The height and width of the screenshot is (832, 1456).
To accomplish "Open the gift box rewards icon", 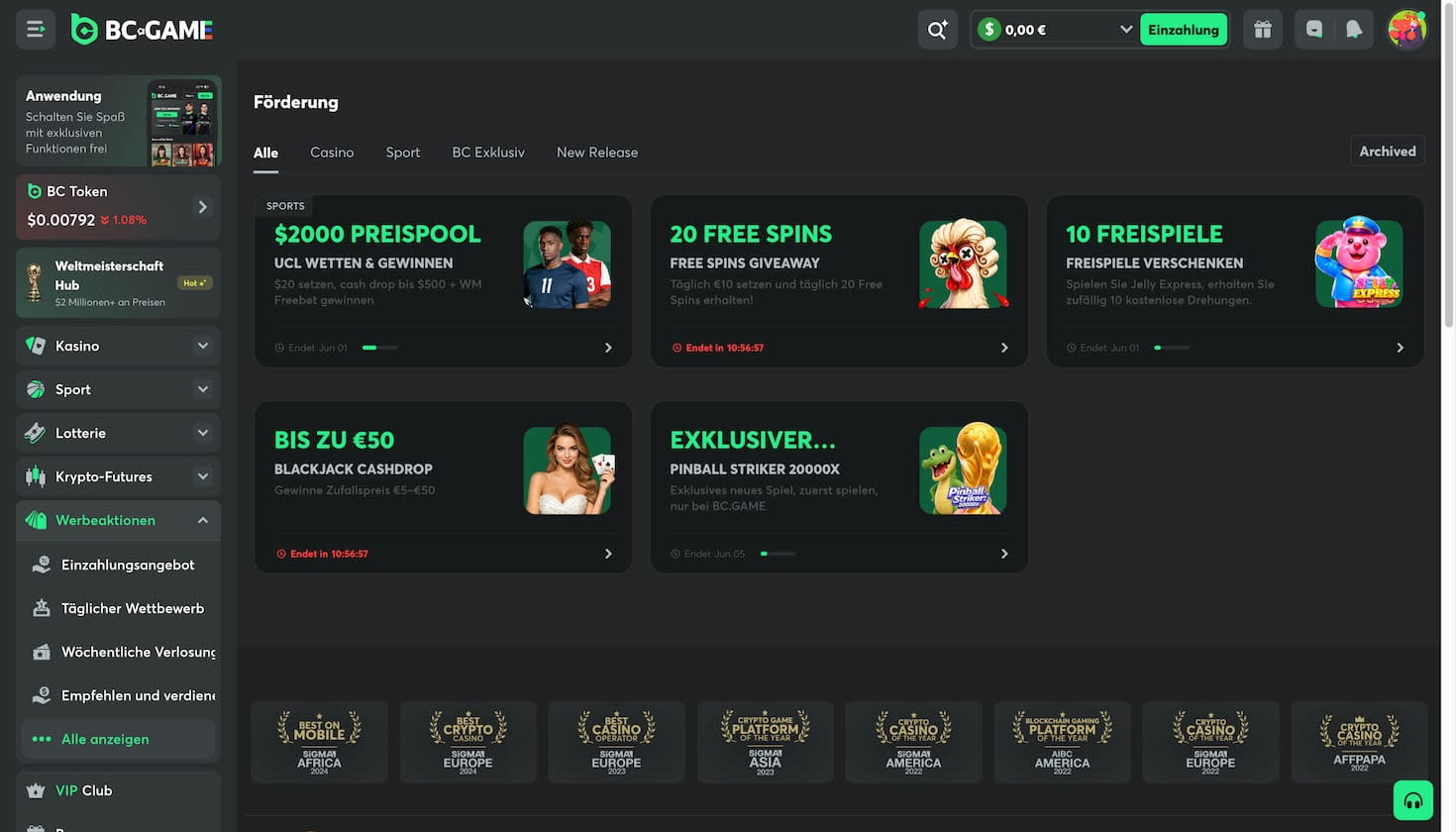I will pos(1262,30).
